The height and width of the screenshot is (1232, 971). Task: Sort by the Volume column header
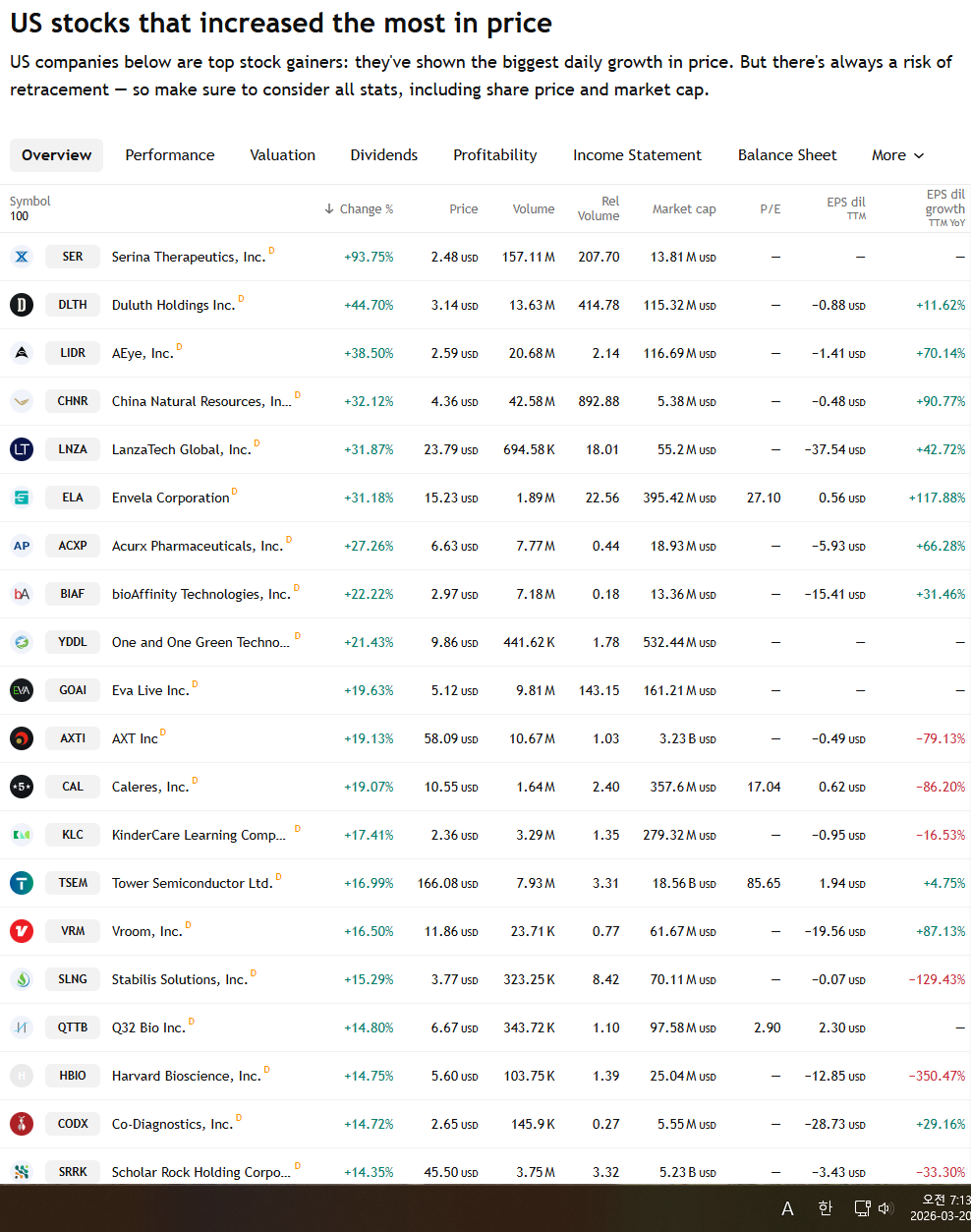(534, 209)
